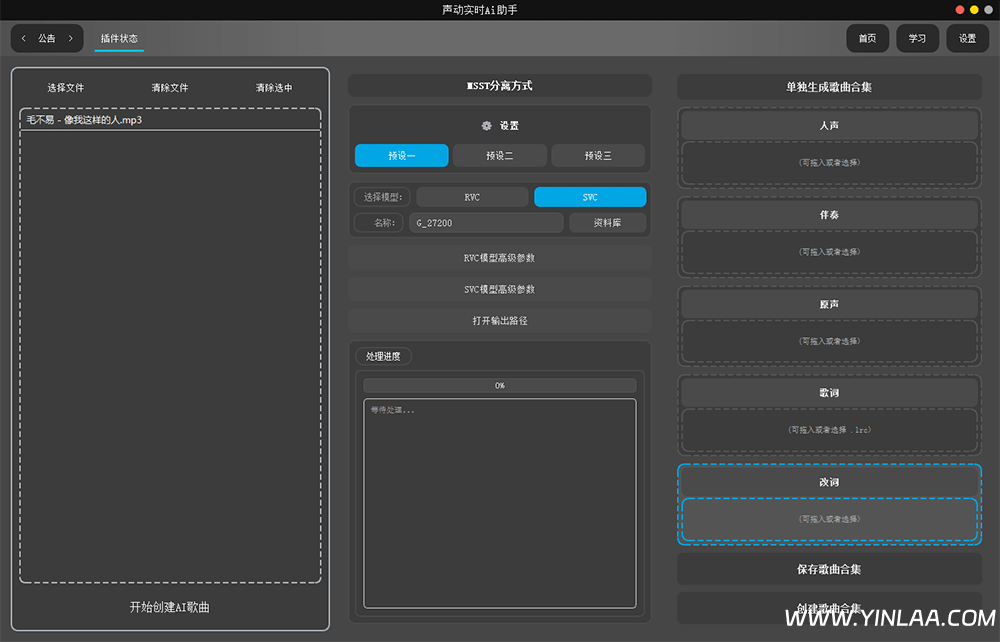This screenshot has width=1000, height=642.
Task: Click the 0% processing progress bar
Action: click(x=499, y=385)
